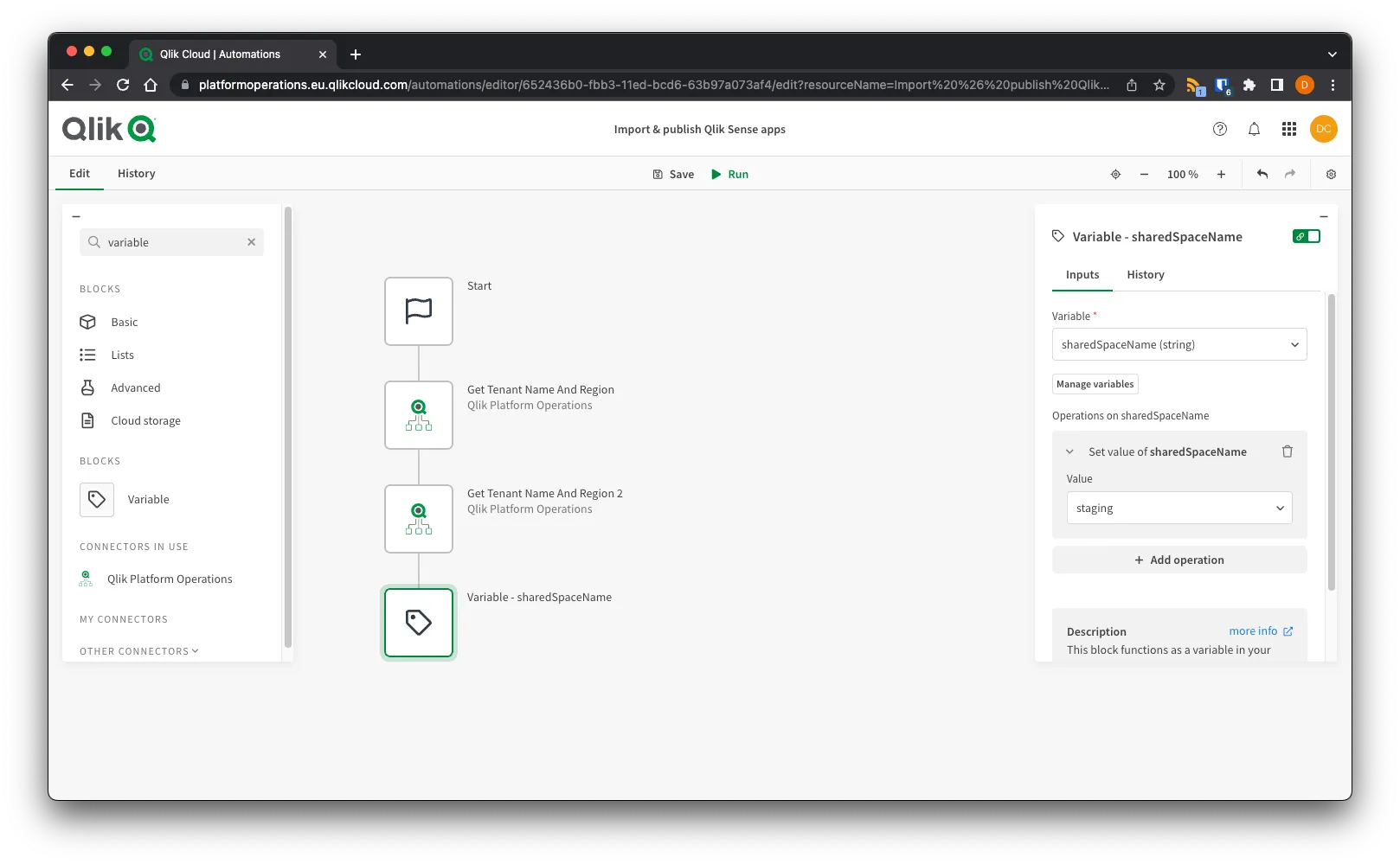Click the Qlik Platform Operations connector icon

[x=87, y=578]
